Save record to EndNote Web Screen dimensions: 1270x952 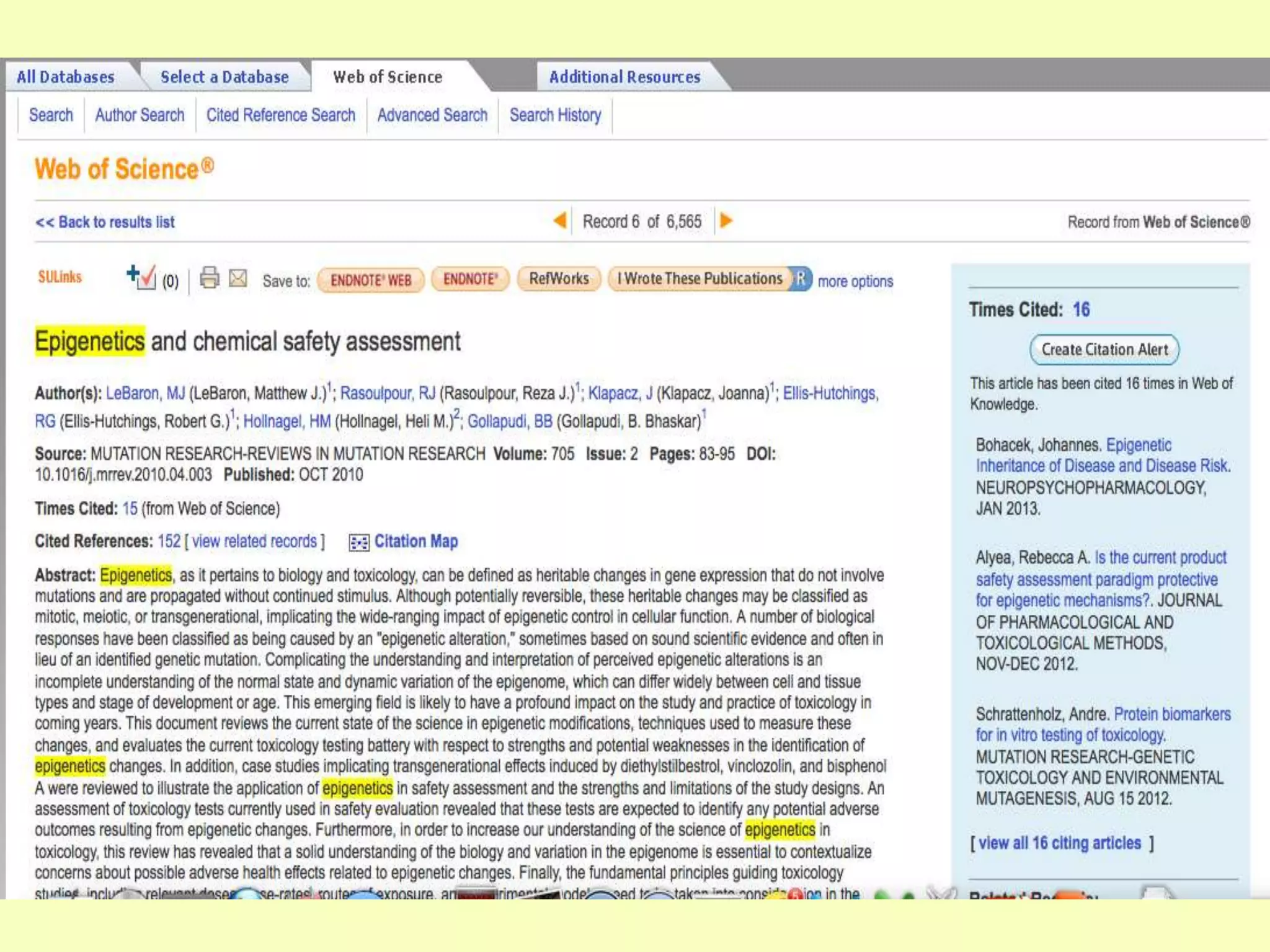(371, 280)
